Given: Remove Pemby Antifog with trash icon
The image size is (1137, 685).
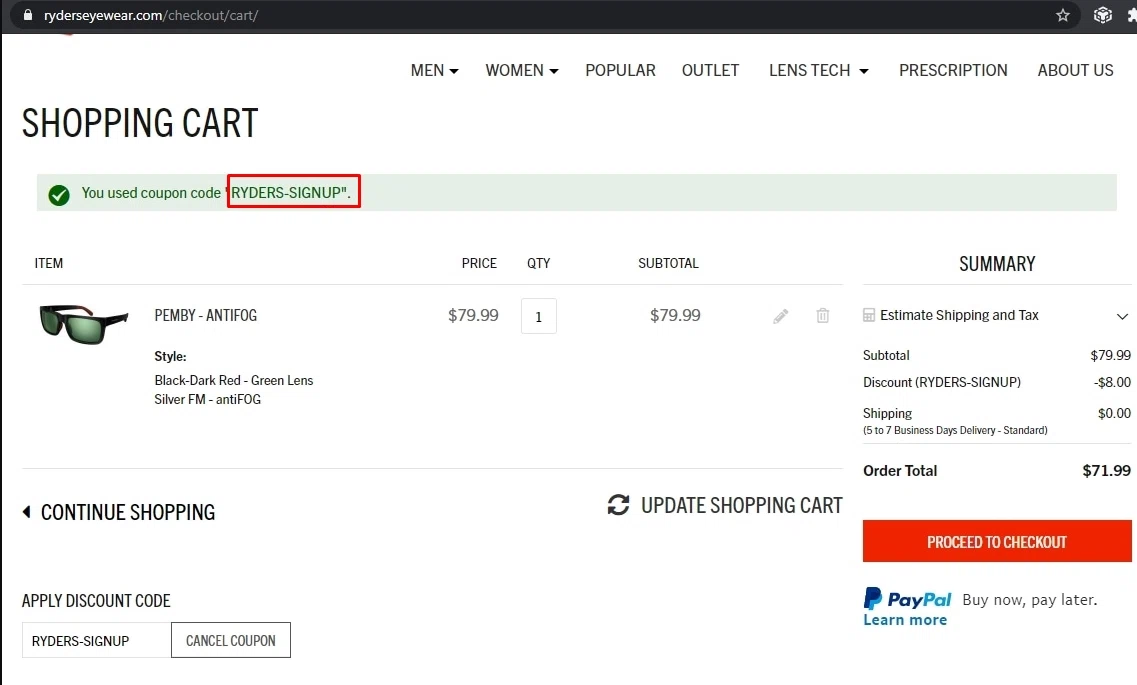Looking at the screenshot, I should tap(822, 315).
